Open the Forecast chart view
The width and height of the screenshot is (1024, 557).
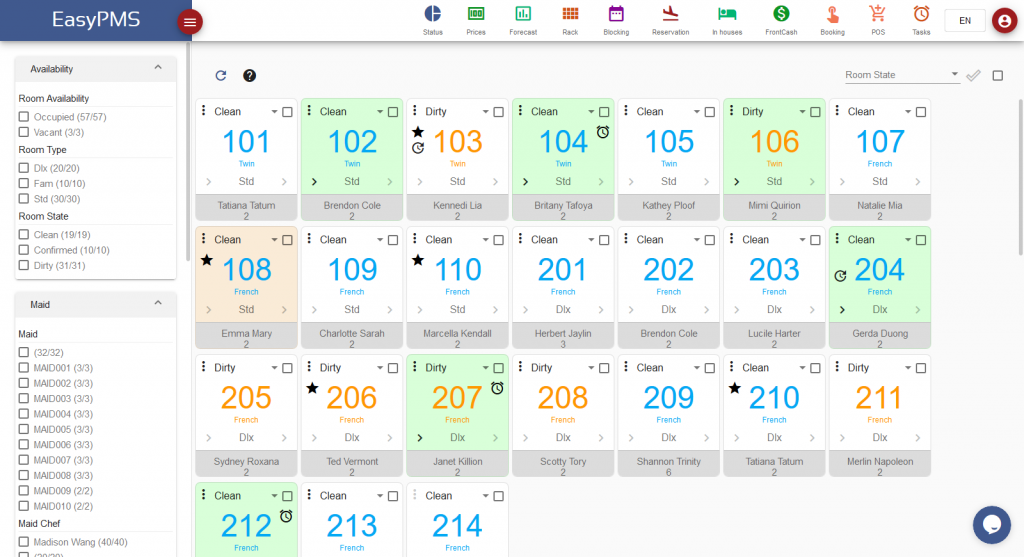coord(523,20)
